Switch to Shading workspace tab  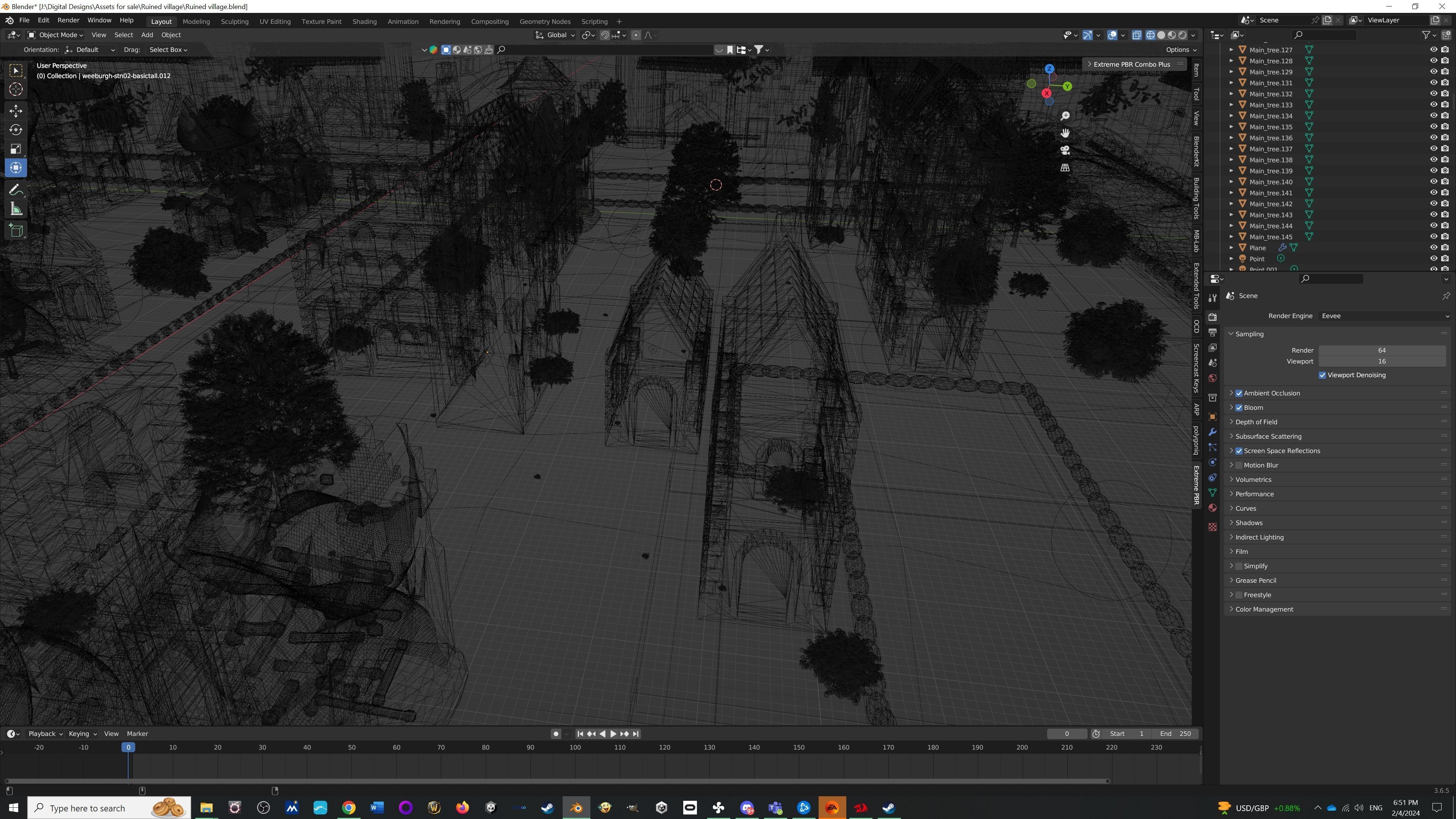point(364,22)
